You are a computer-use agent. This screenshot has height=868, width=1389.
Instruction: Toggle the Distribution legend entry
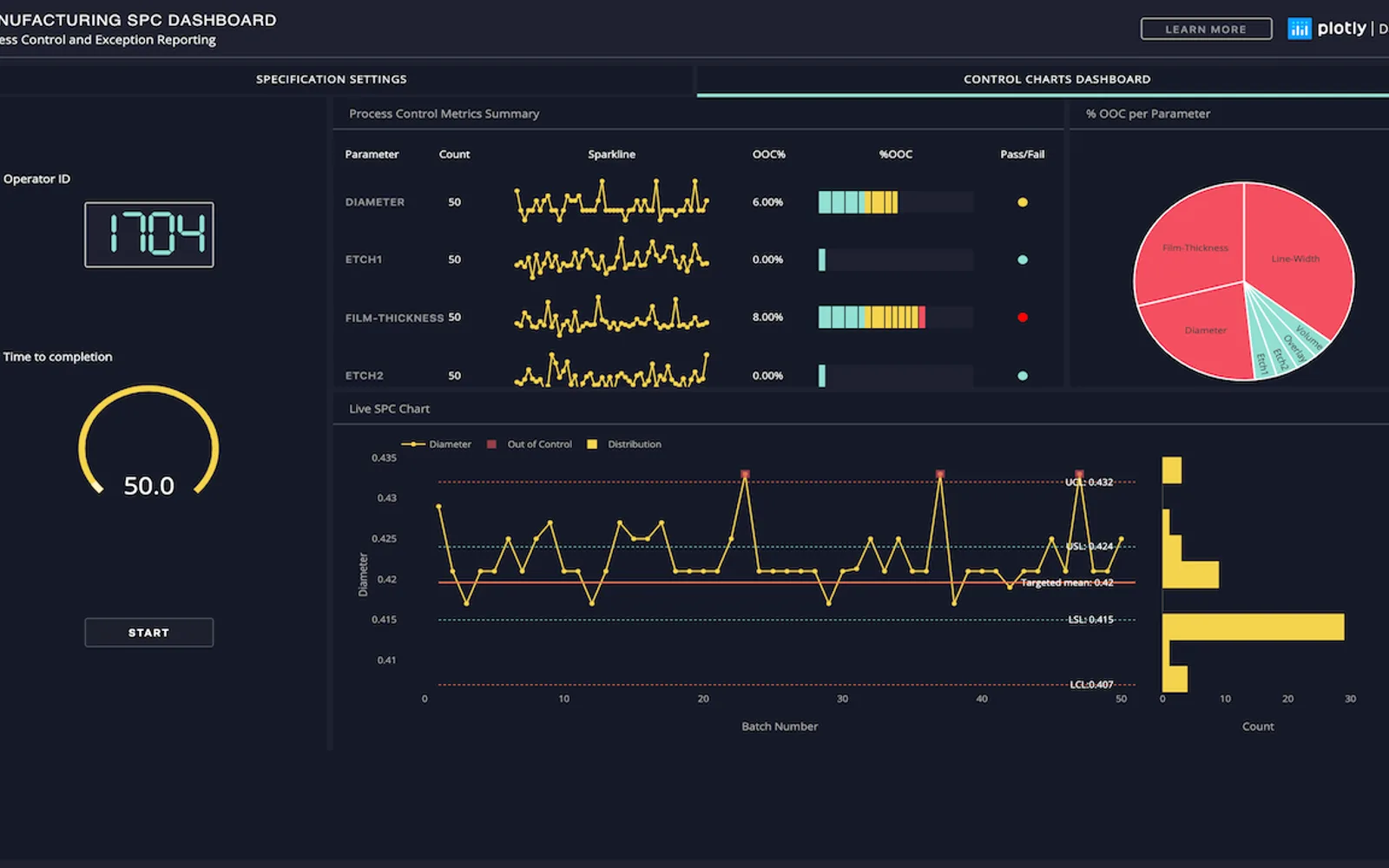tap(624, 444)
